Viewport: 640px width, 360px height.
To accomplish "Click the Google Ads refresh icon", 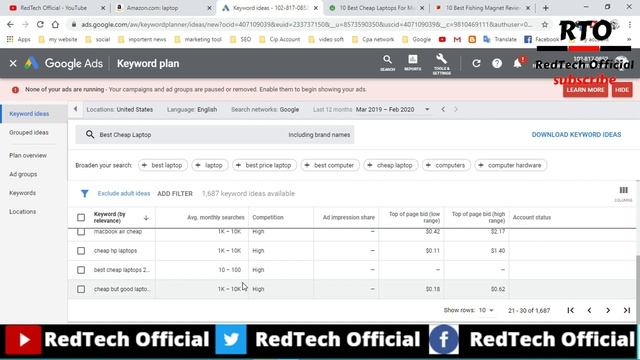I will point(476,63).
